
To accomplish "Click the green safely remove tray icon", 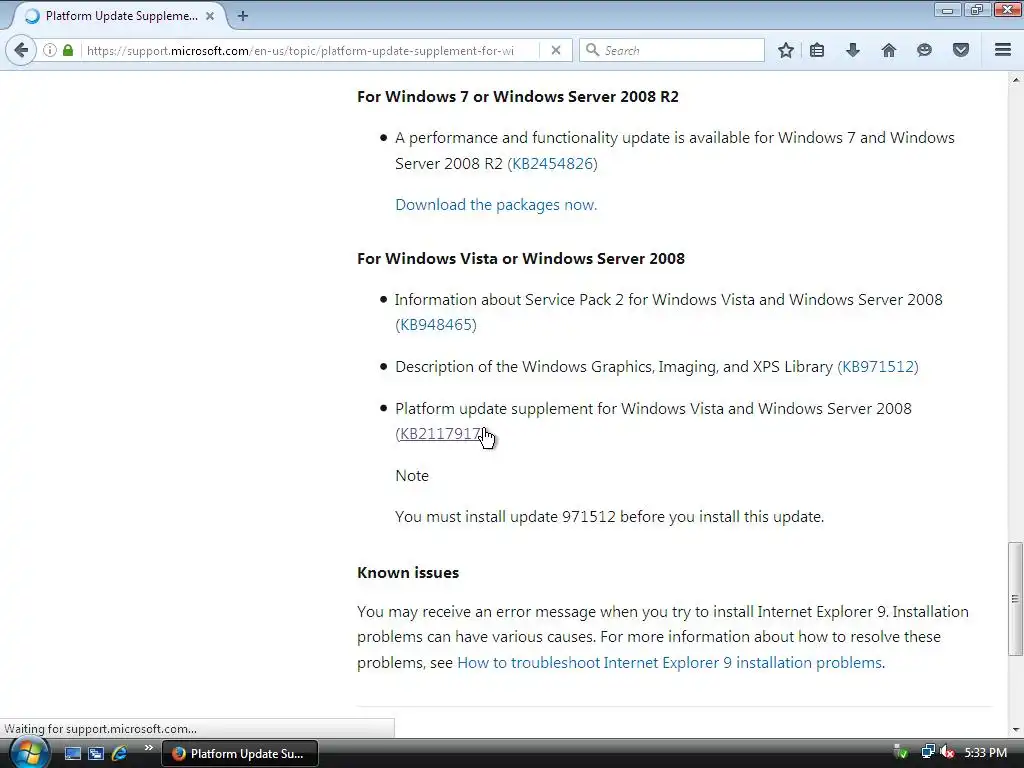I will click(x=901, y=752).
